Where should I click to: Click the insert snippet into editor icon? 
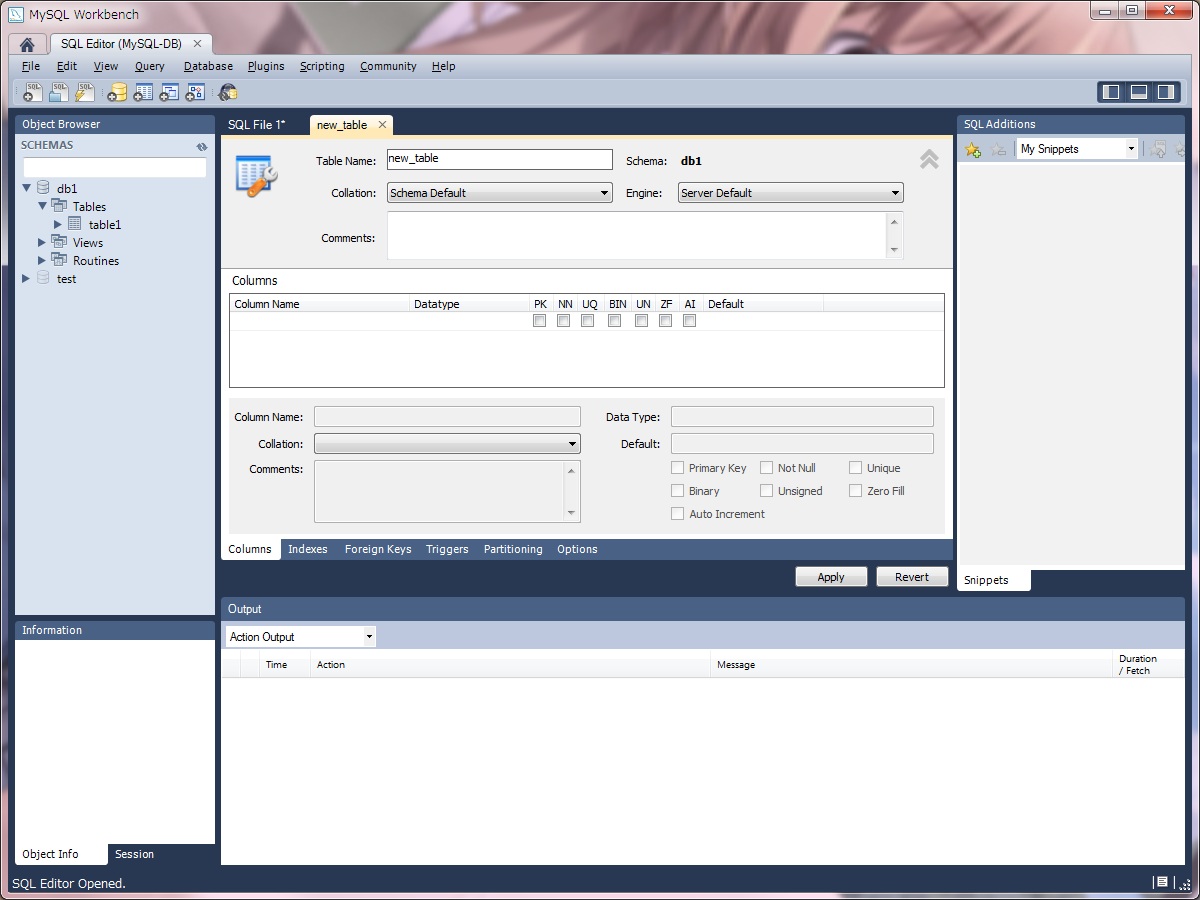pos(1158,149)
